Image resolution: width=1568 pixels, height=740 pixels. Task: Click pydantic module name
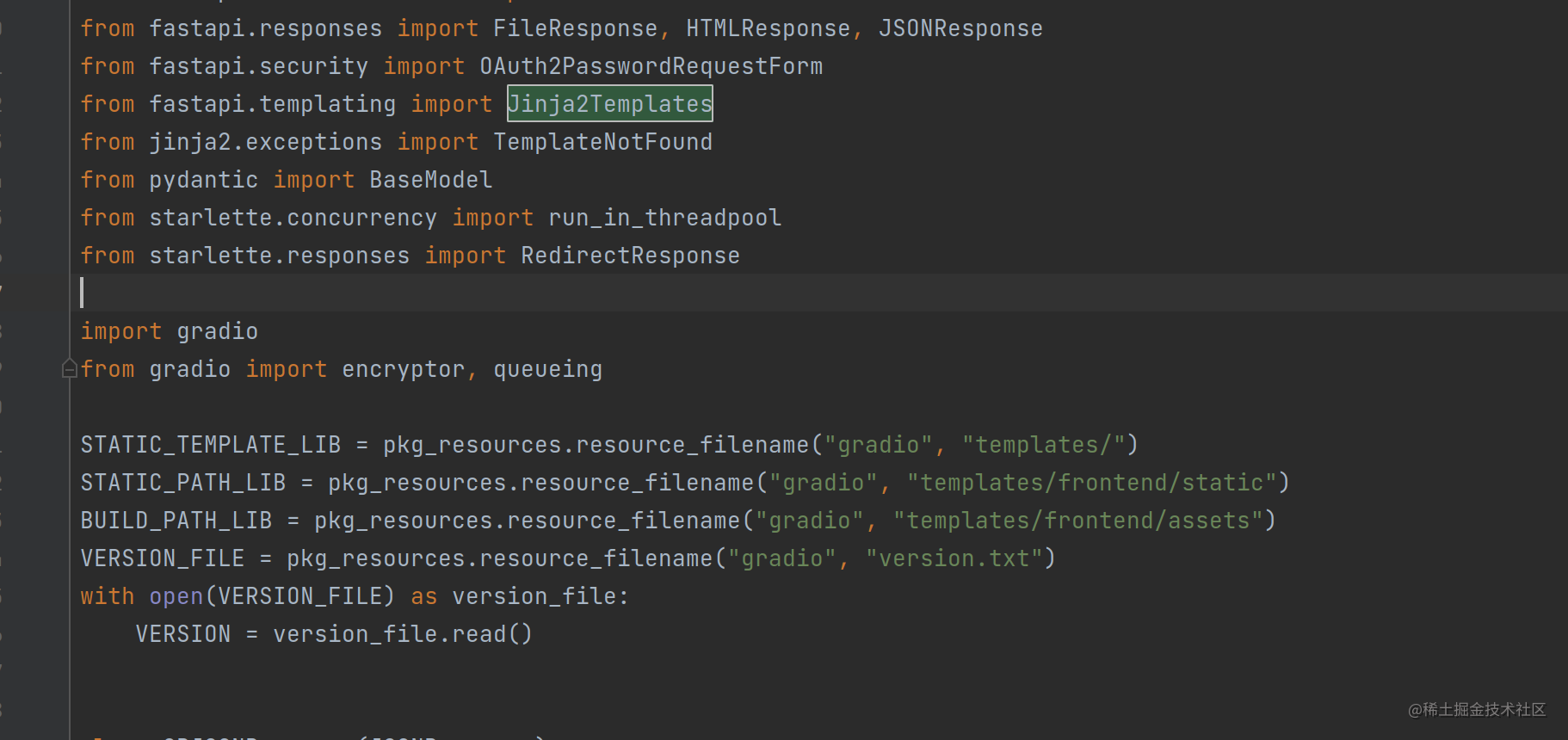[204, 180]
